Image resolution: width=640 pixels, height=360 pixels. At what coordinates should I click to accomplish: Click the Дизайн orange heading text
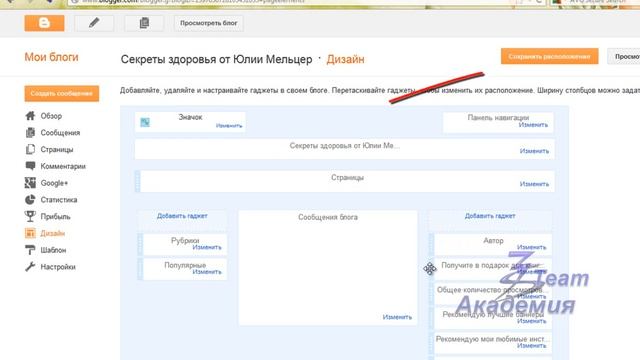(x=345, y=59)
